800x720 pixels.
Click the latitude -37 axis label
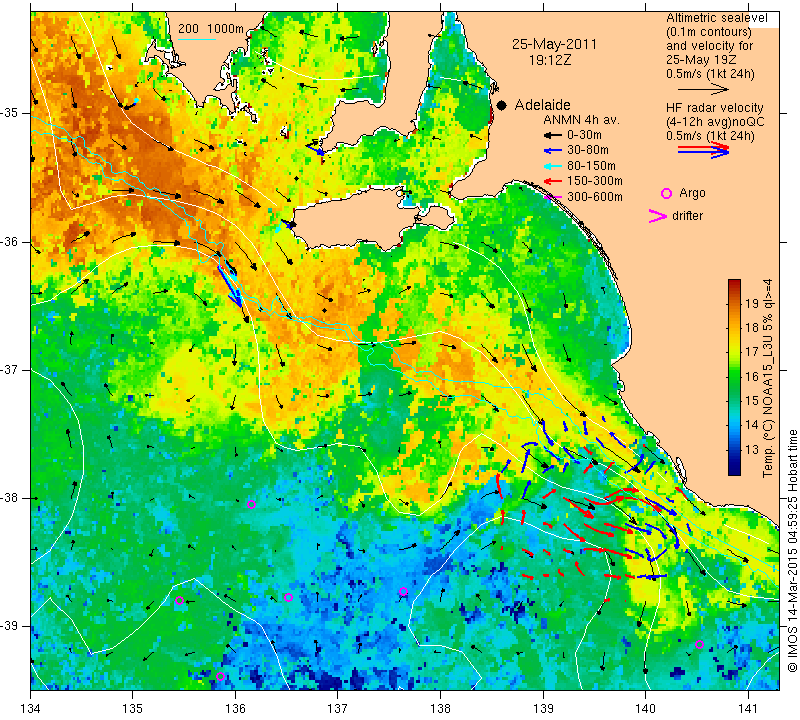[9, 369]
